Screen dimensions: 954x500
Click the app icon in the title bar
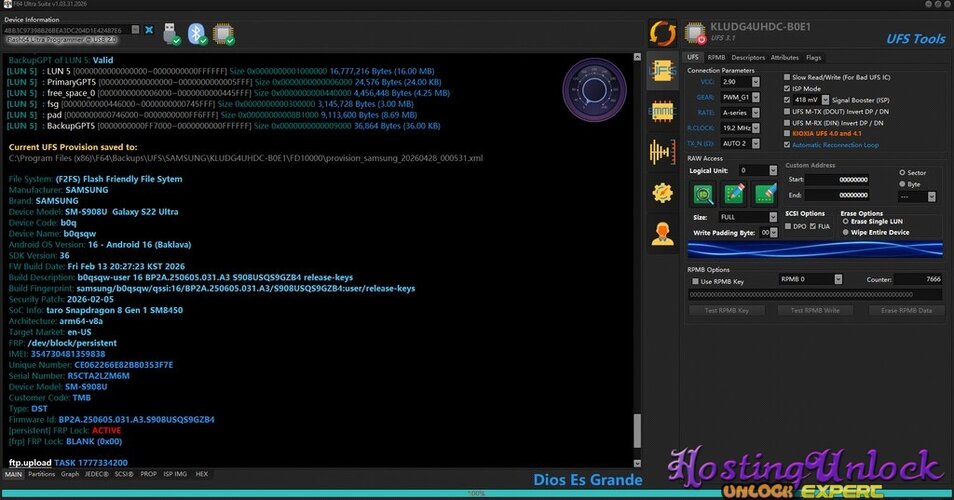click(x=7, y=4)
